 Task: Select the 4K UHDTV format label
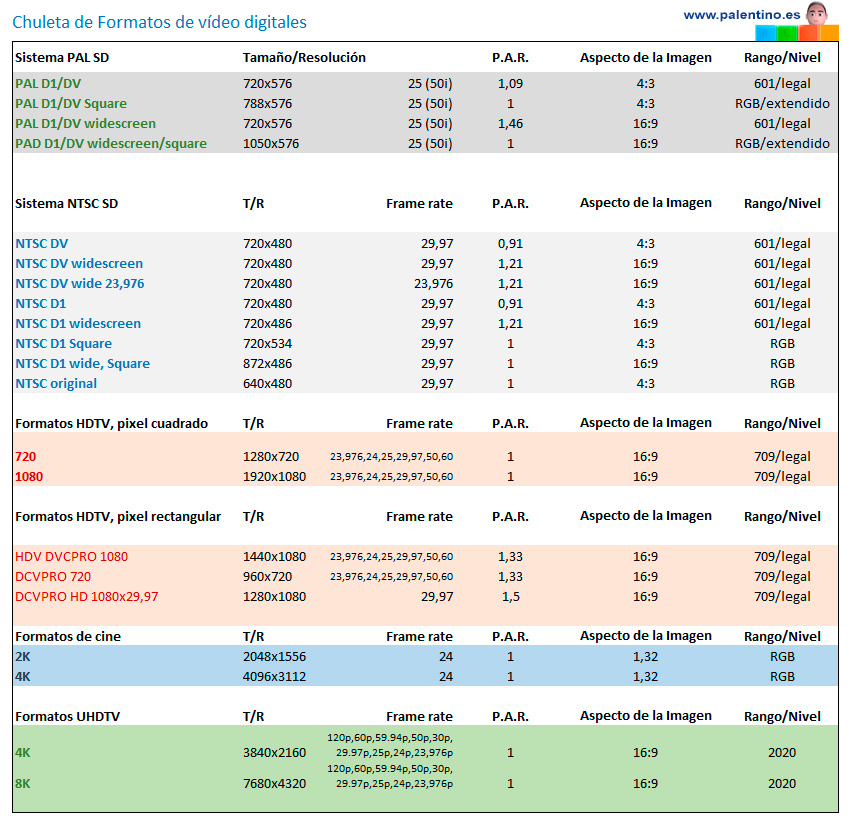pos(21,752)
